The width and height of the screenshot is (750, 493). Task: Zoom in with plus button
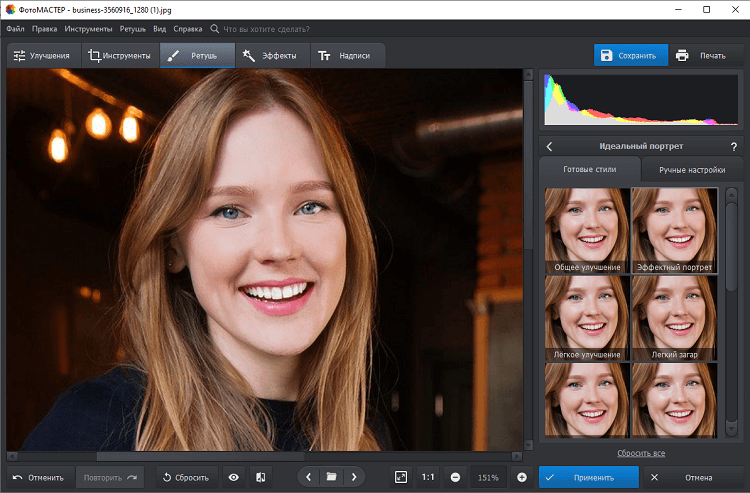pyautogui.click(x=521, y=477)
